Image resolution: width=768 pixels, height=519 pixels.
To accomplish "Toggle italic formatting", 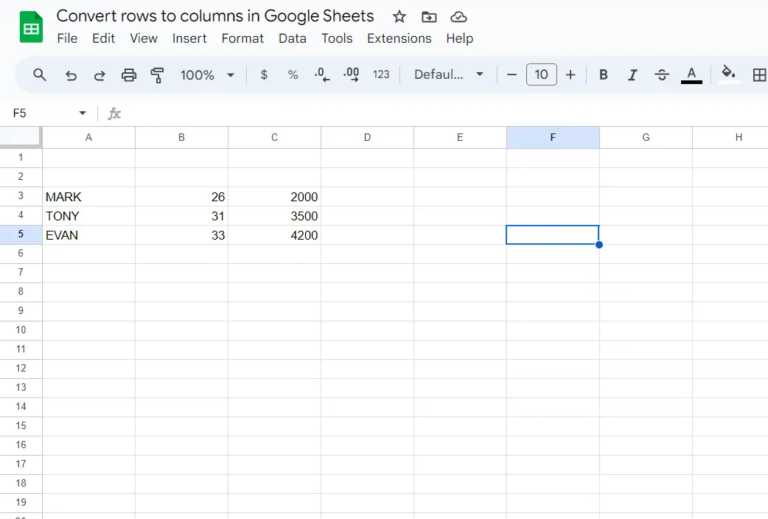I will [632, 75].
